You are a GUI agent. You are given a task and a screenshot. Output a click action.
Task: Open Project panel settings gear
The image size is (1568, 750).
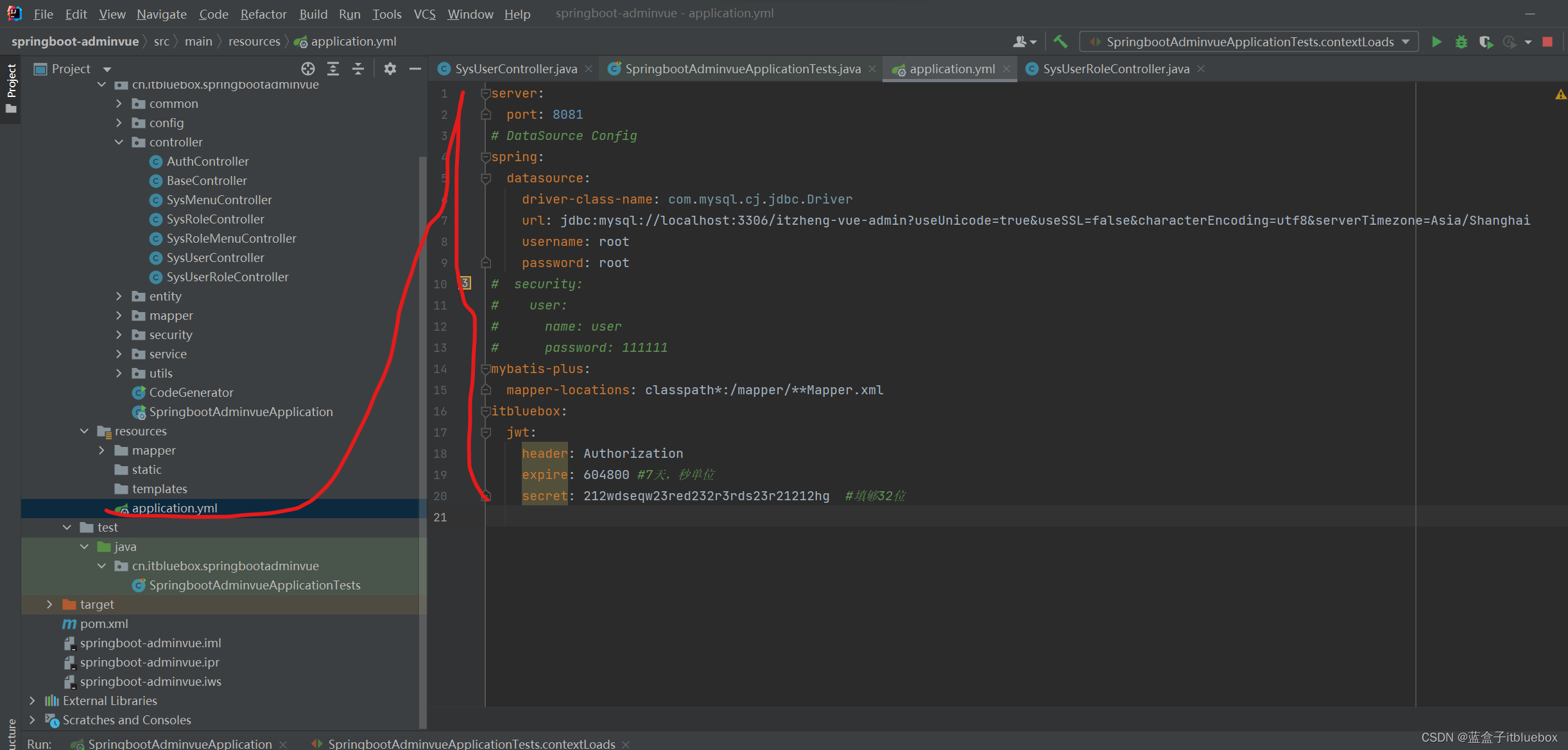click(390, 69)
